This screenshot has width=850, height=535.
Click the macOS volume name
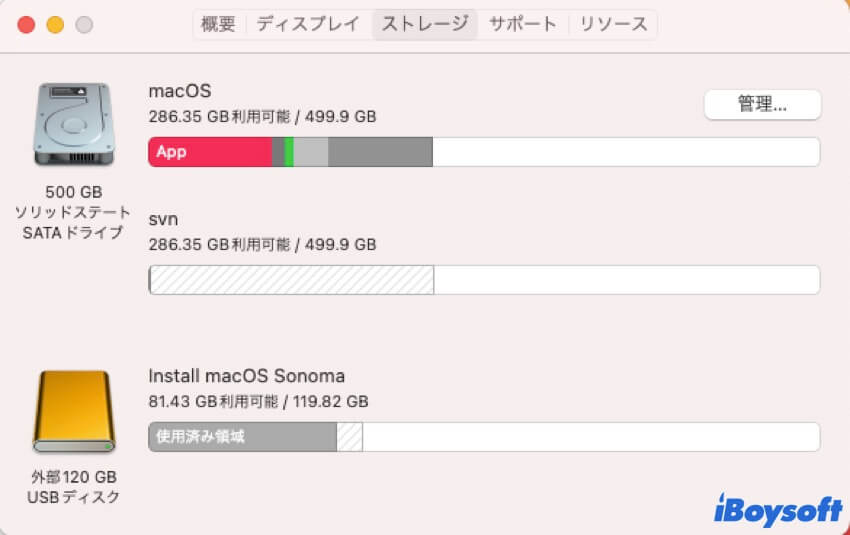[x=180, y=91]
